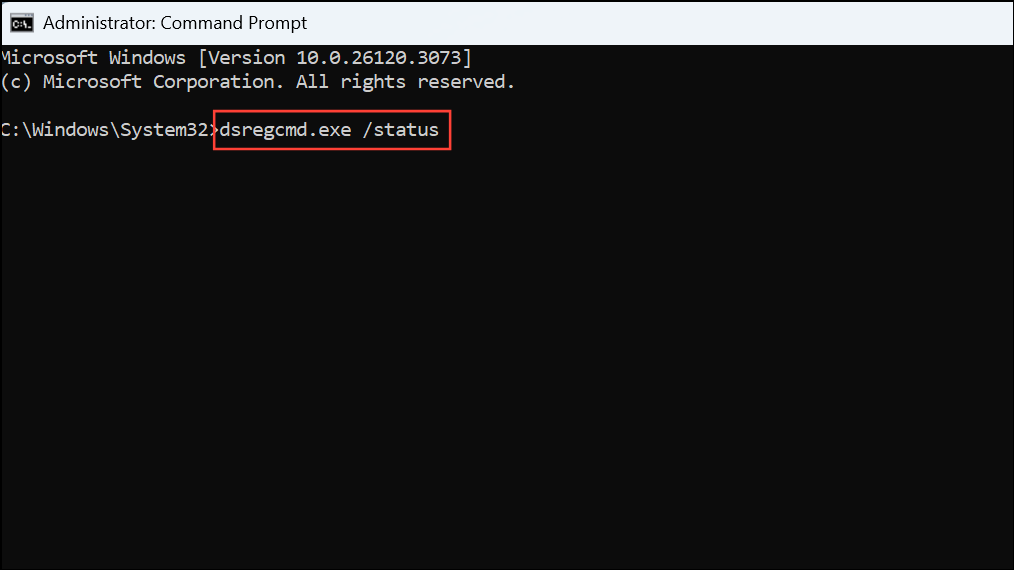
Task: Click the /status argument in the command
Action: pos(400,130)
